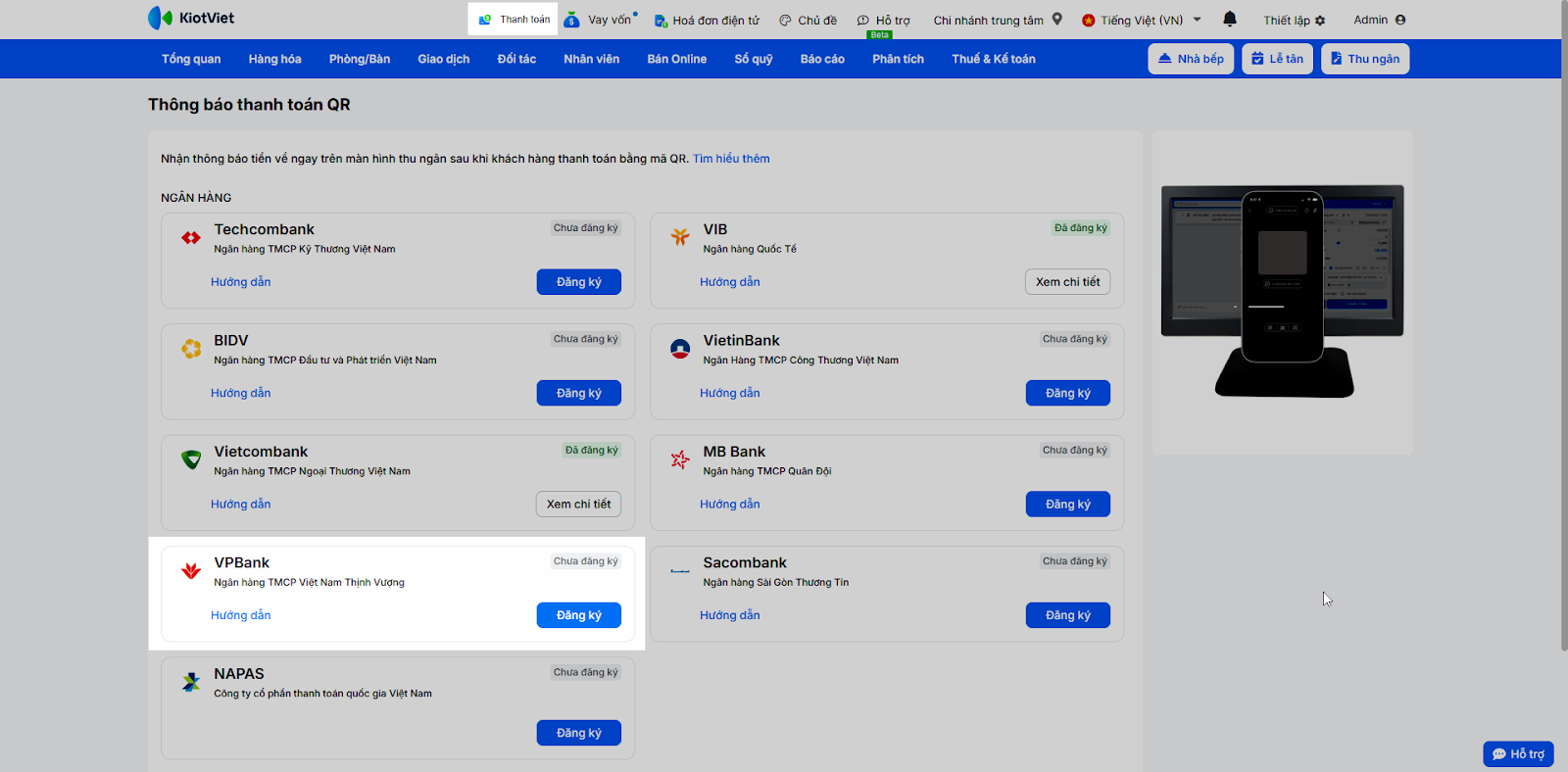Follow the Tìm hiểu thêm link
The height and width of the screenshot is (772, 1568).
[x=731, y=159]
